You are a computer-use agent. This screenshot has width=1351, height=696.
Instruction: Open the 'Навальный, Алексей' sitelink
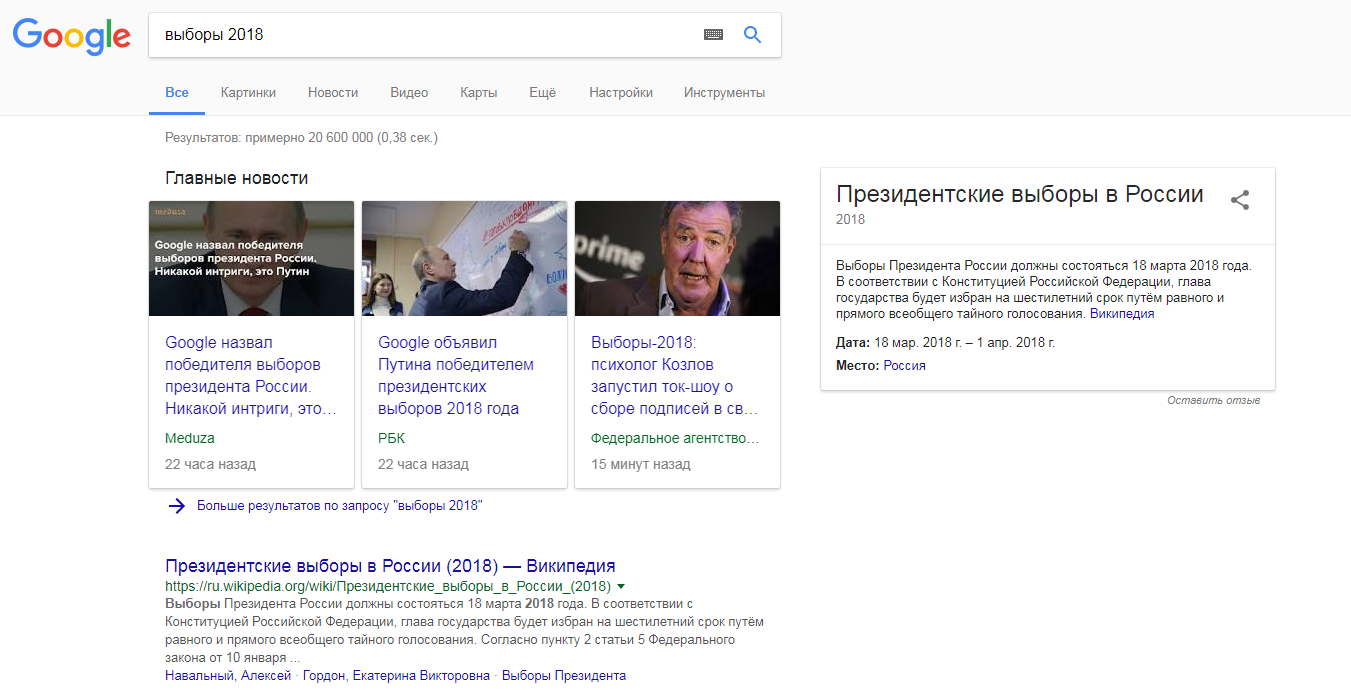[x=228, y=676]
